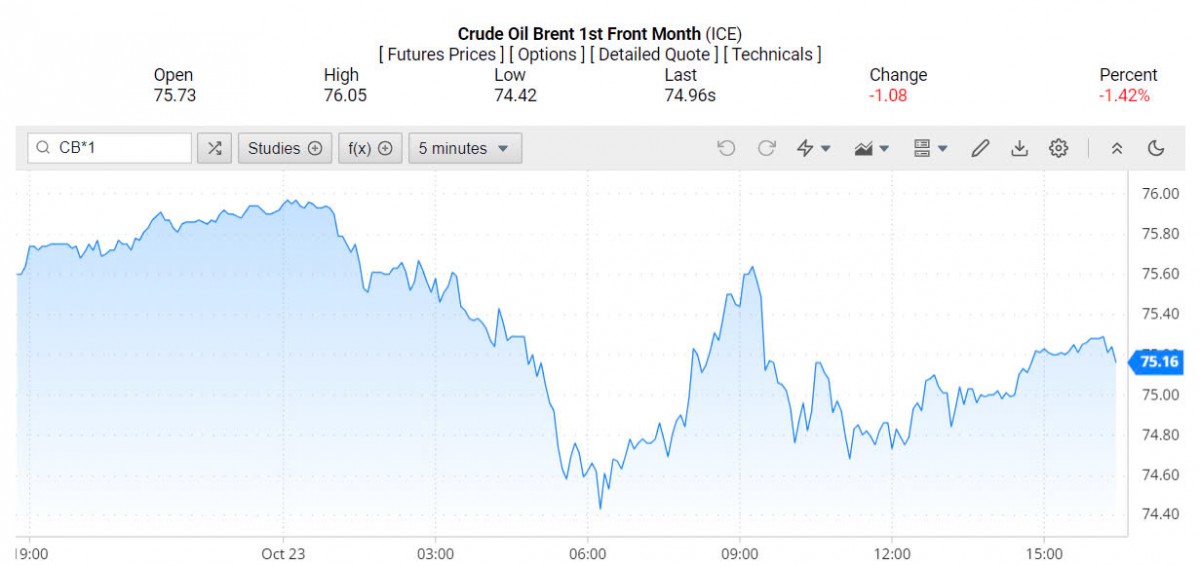1200x566 pixels.
Task: Select the pencil drawing tool
Action: [980, 148]
